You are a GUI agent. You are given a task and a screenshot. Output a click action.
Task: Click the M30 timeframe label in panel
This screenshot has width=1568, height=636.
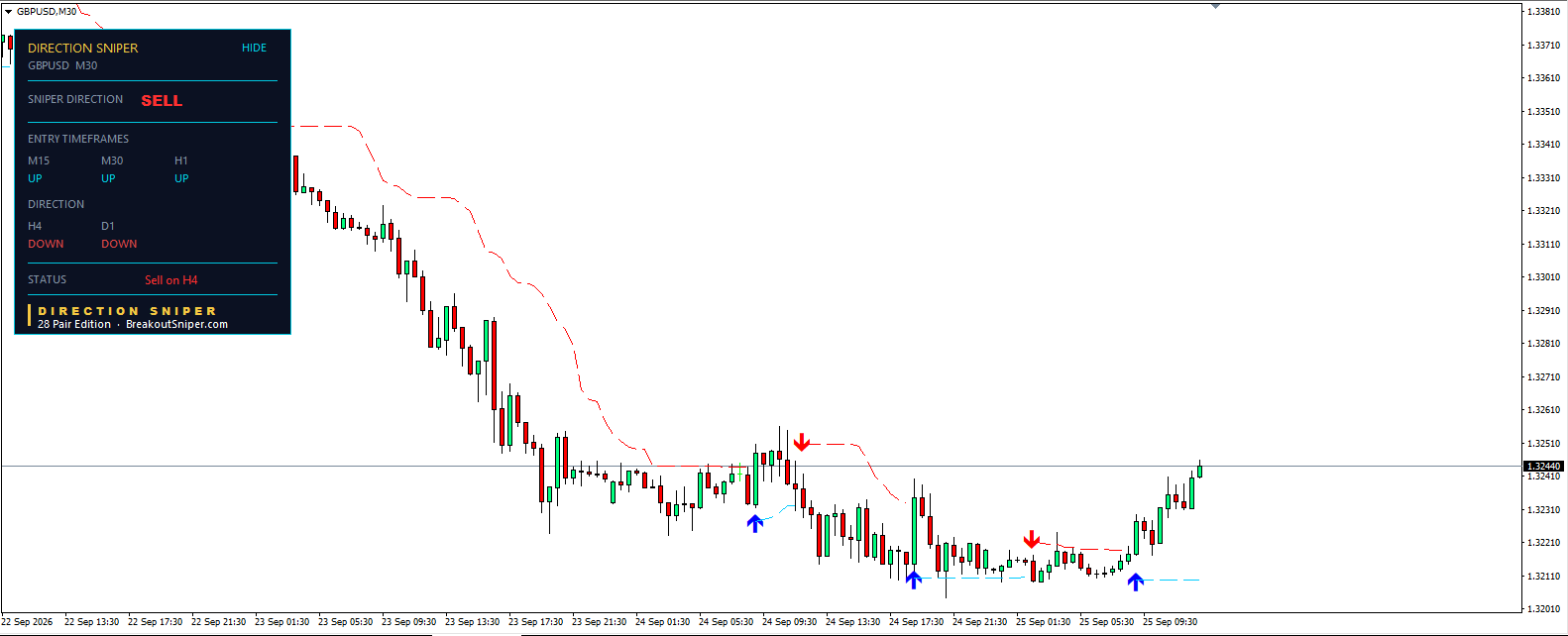(x=112, y=160)
